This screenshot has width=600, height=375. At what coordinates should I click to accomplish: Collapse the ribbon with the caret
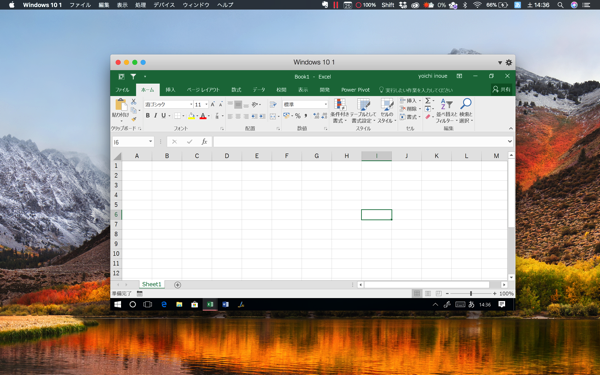pyautogui.click(x=510, y=129)
